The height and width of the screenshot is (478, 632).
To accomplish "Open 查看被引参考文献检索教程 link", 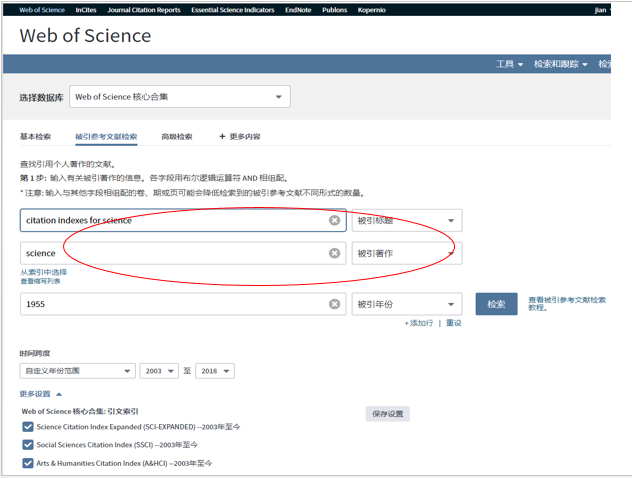I will click(567, 303).
